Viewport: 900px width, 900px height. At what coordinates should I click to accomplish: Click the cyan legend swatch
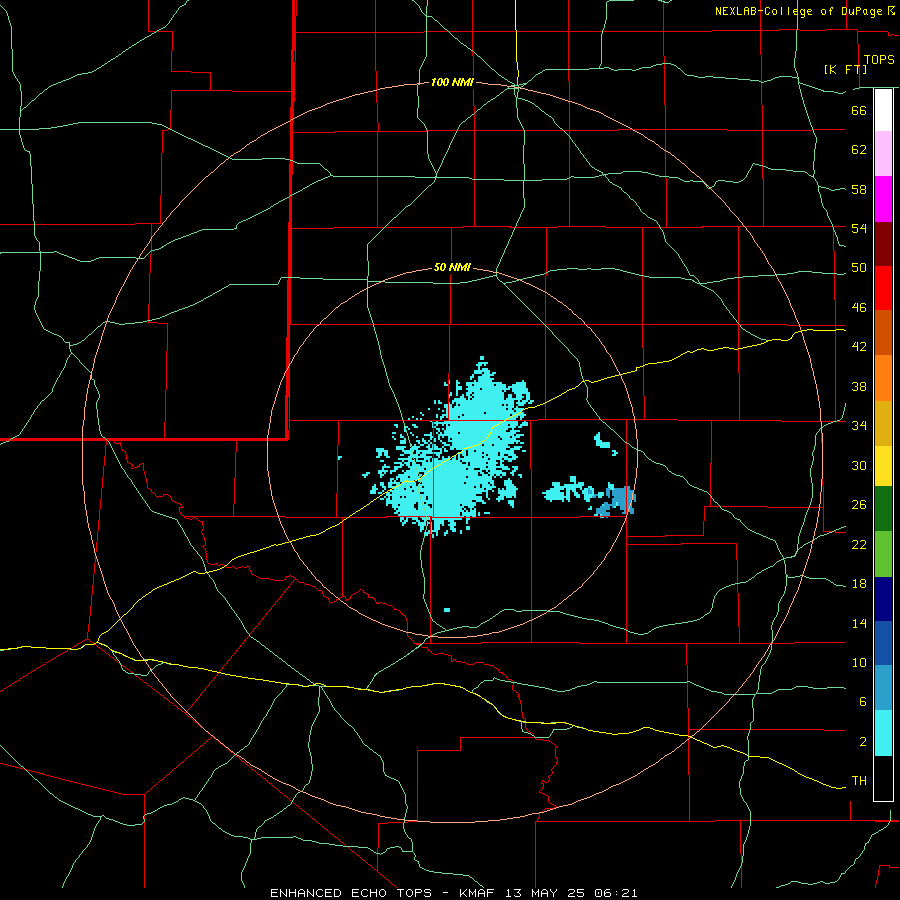(x=883, y=733)
